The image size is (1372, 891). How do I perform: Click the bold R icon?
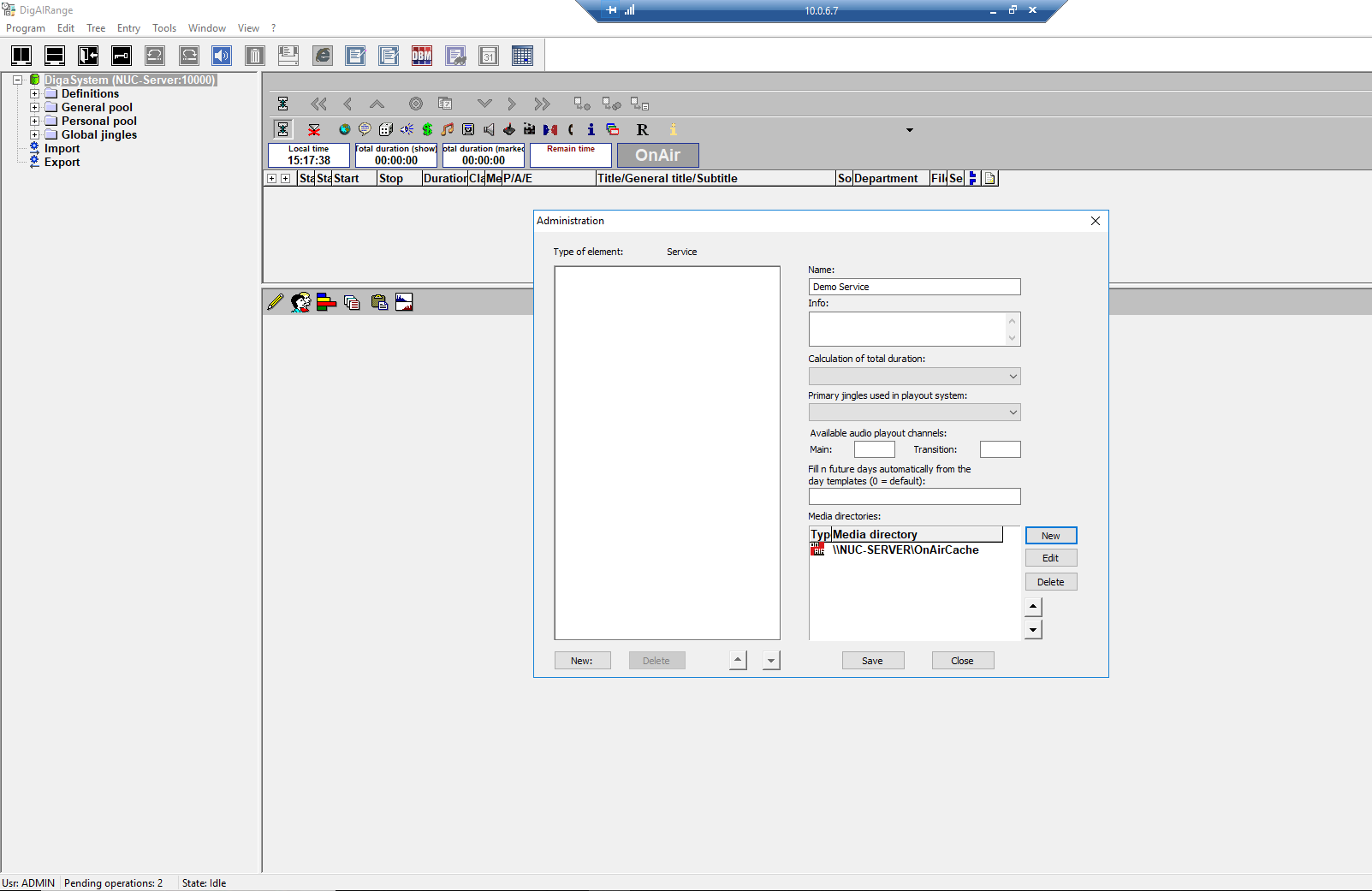pos(642,130)
